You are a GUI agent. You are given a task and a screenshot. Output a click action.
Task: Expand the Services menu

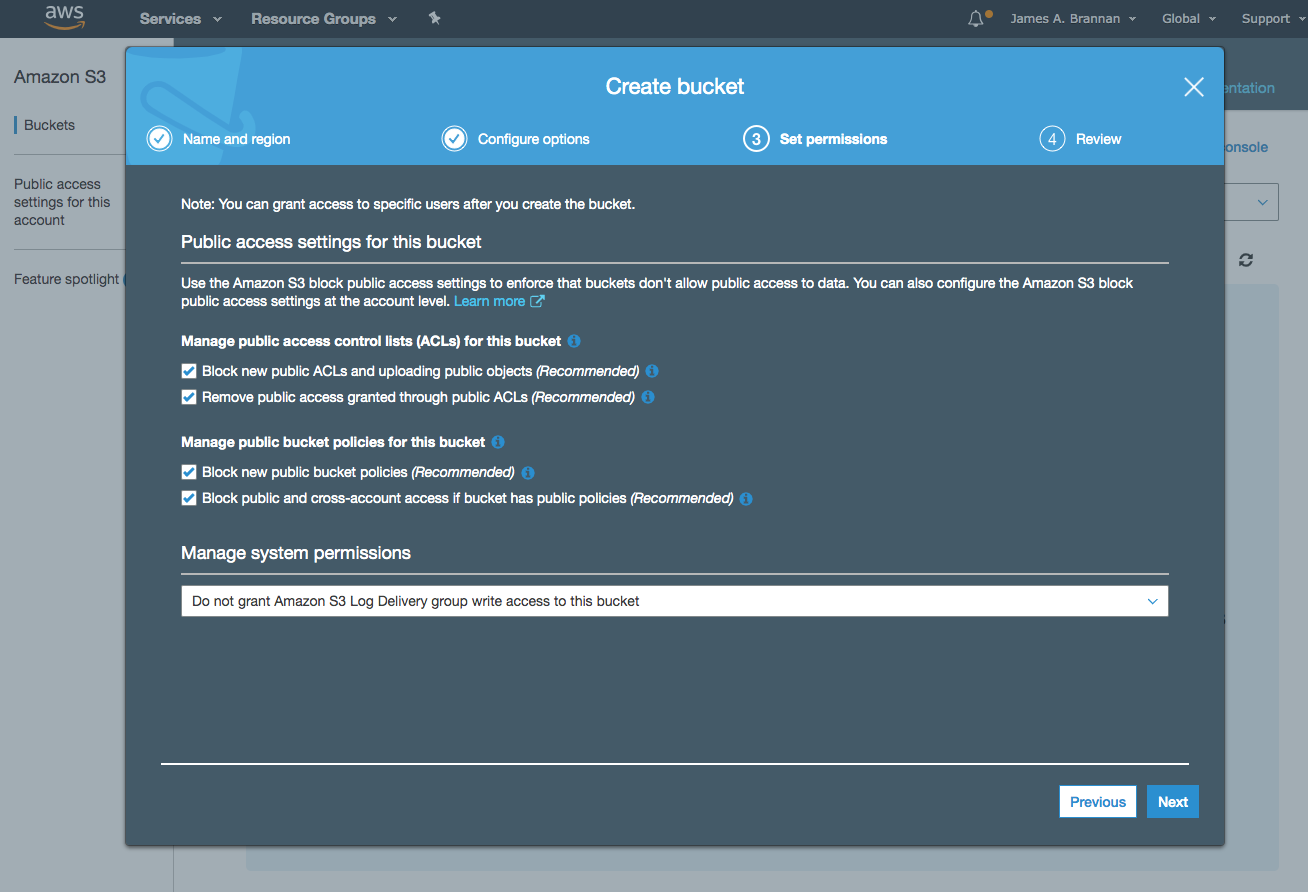(180, 19)
